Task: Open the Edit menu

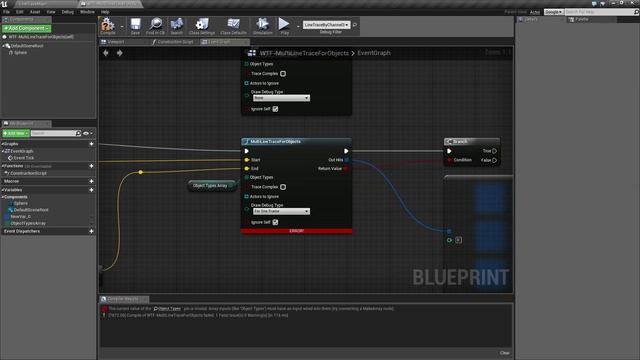Action: (20, 12)
